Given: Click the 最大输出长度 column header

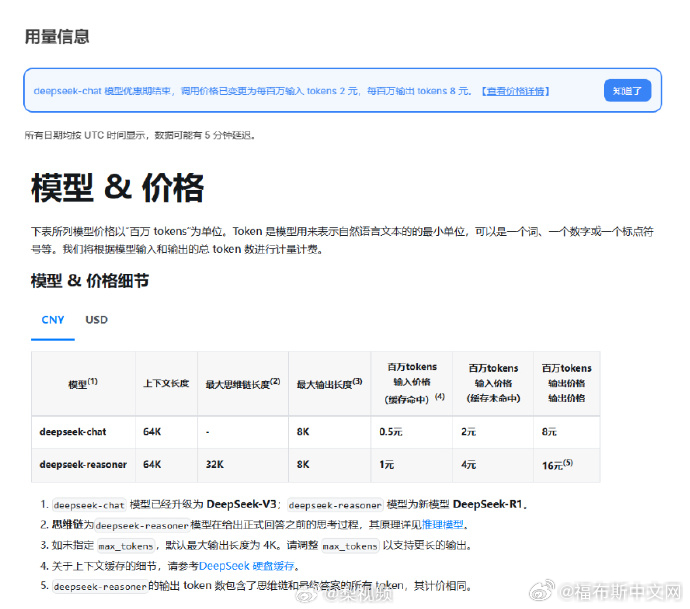Looking at the screenshot, I should click(330, 384).
